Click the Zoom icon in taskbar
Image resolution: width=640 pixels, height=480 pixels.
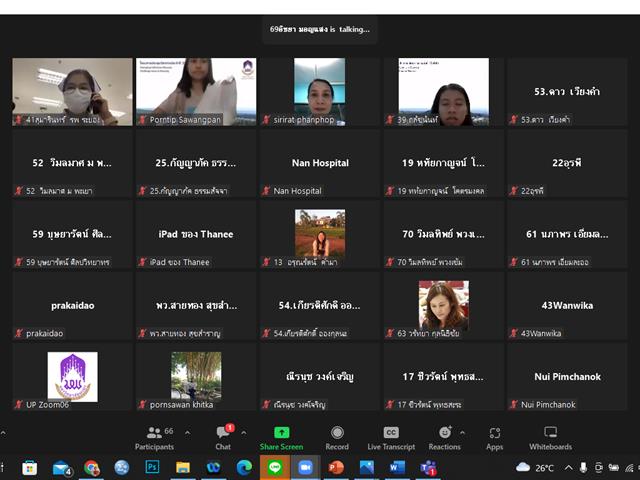[x=305, y=467]
